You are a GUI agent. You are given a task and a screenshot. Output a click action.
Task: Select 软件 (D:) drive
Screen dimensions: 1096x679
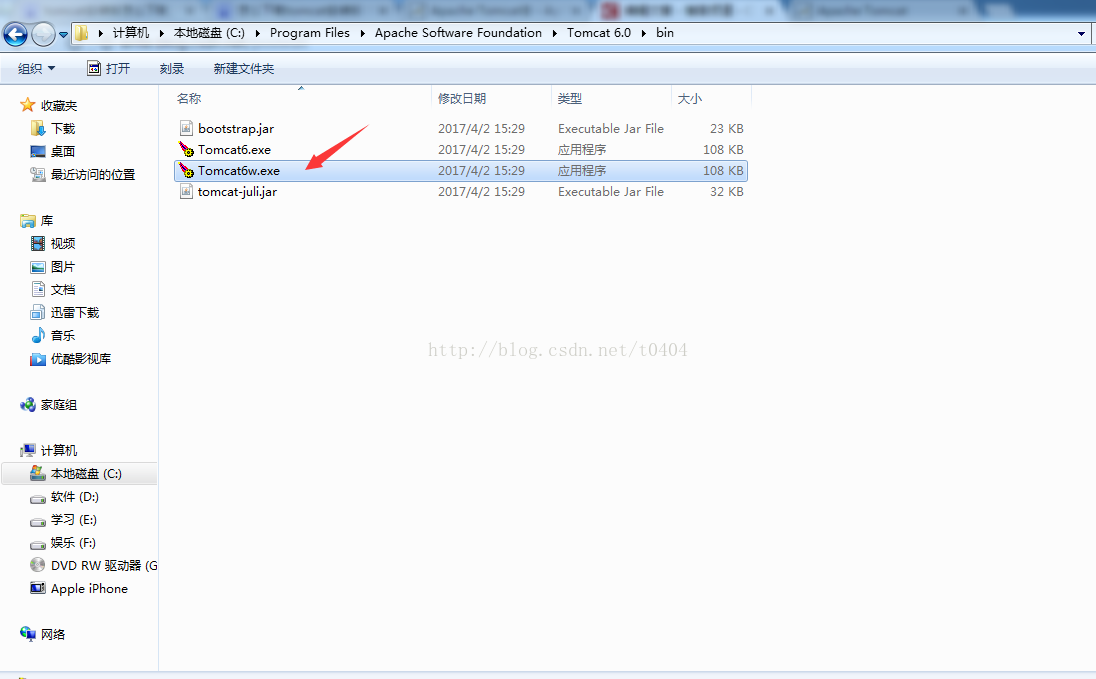[x=75, y=497]
